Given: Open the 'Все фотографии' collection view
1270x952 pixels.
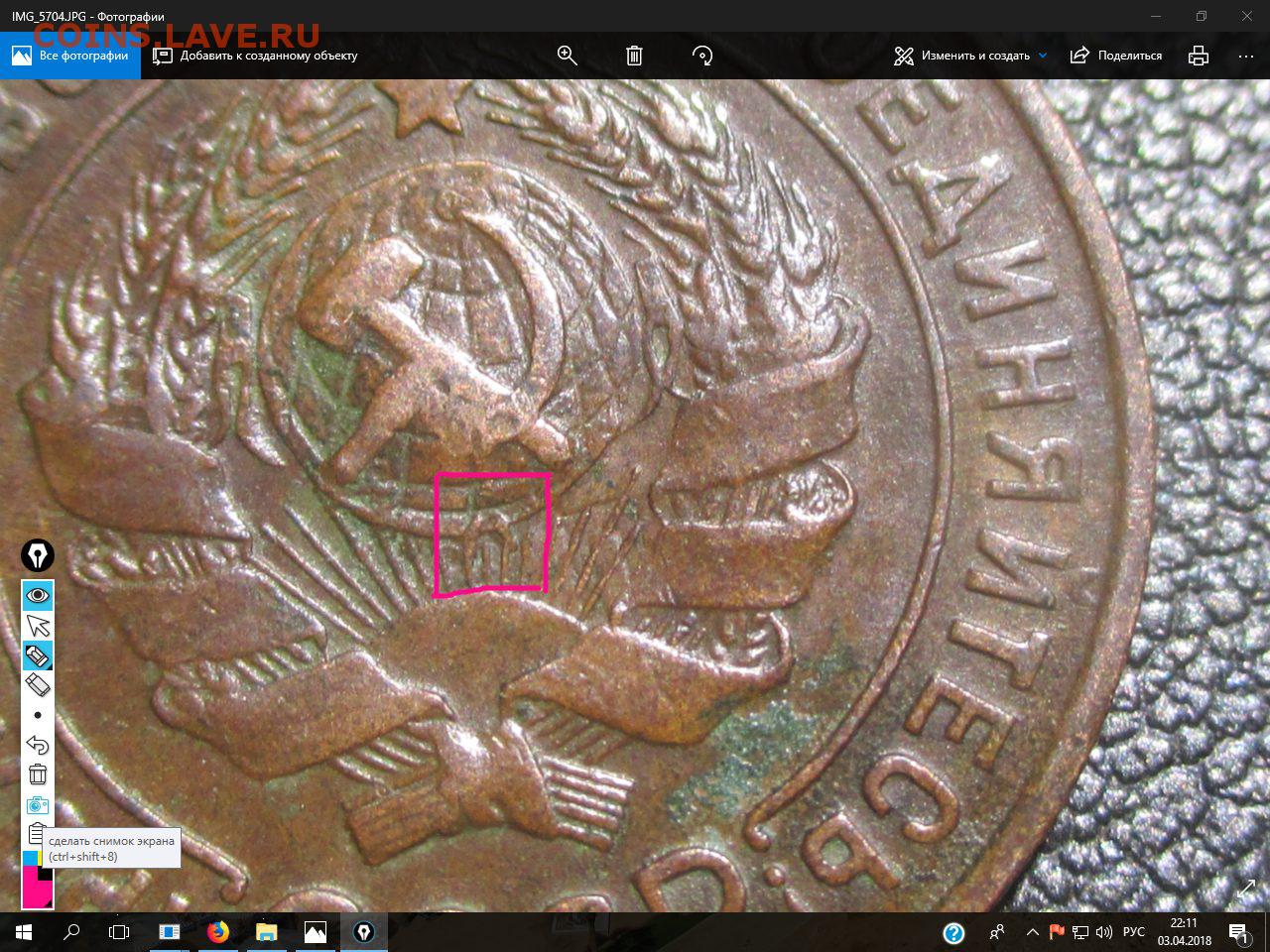Looking at the screenshot, I should point(70,56).
